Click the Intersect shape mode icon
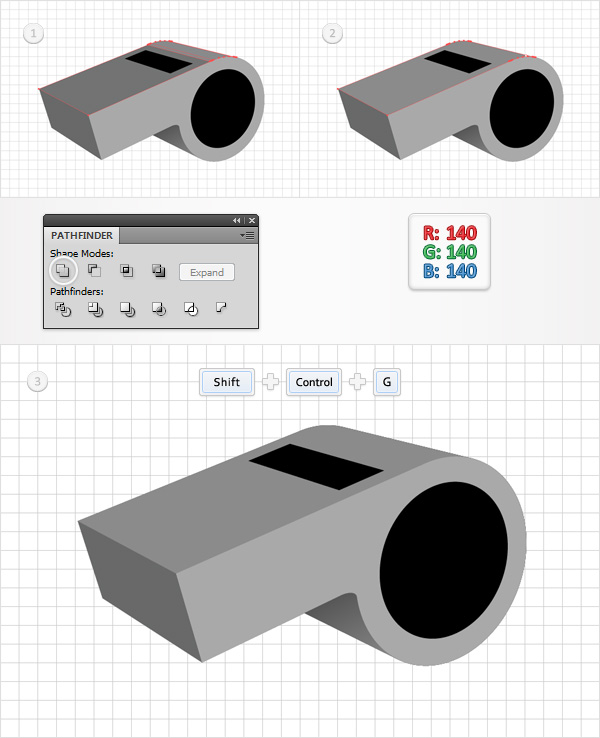 (x=127, y=270)
